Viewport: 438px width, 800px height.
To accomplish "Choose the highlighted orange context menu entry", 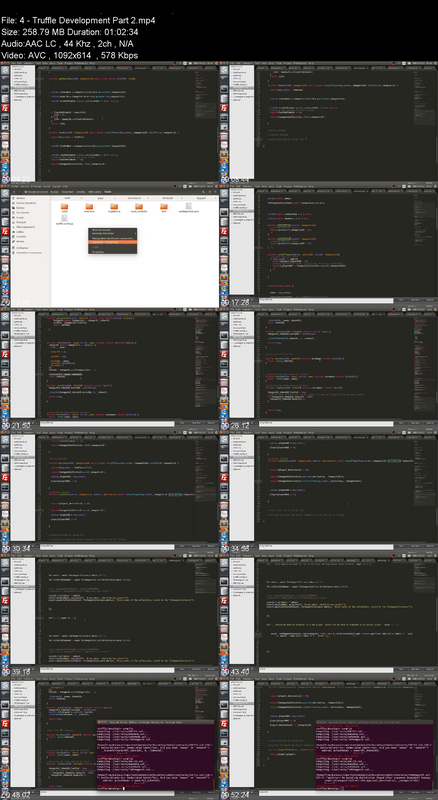I will pyautogui.click(x=113, y=242).
